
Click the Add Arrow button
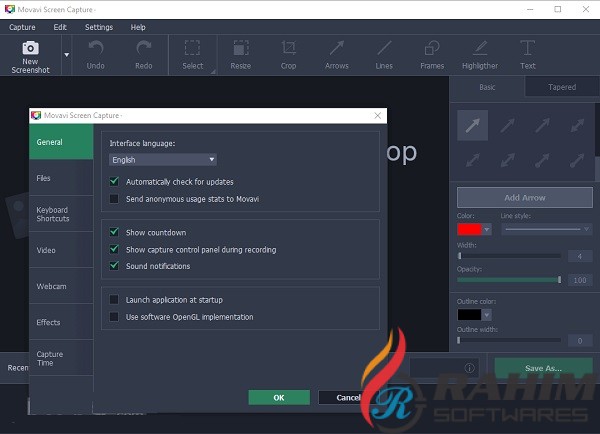[525, 197]
